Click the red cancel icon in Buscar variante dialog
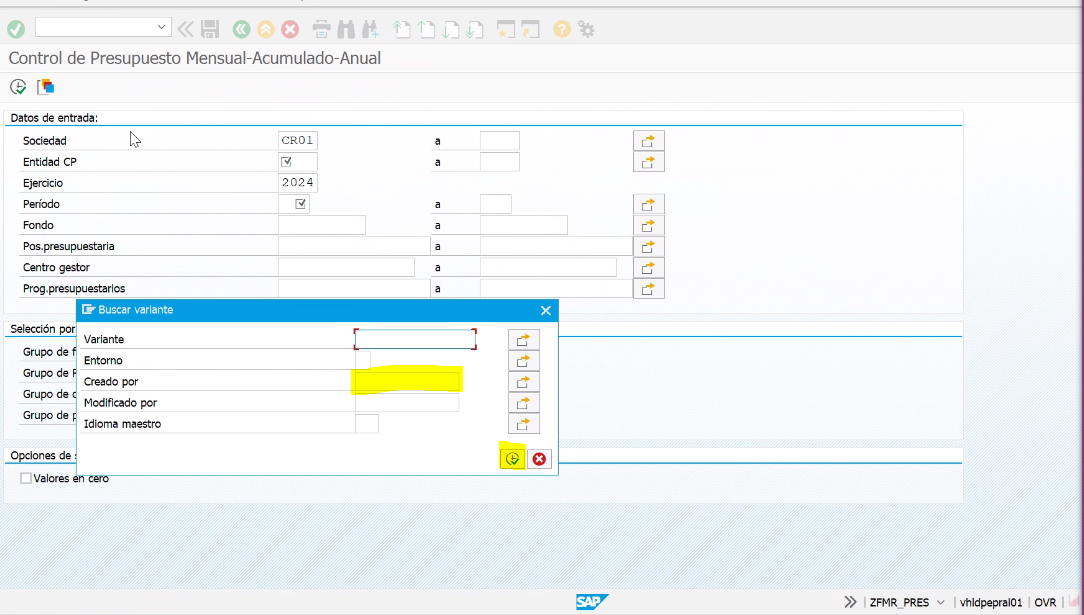The height and width of the screenshot is (615, 1084). point(539,459)
